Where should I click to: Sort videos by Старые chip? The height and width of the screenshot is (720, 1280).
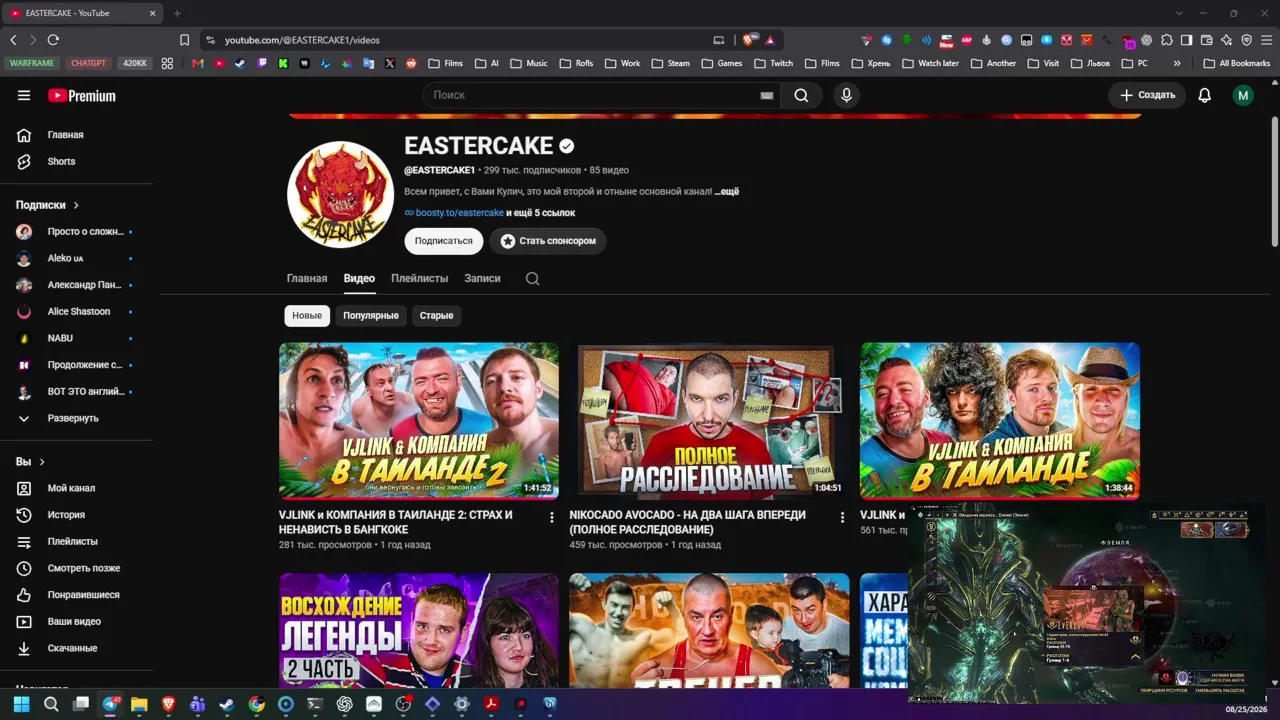click(x=436, y=316)
